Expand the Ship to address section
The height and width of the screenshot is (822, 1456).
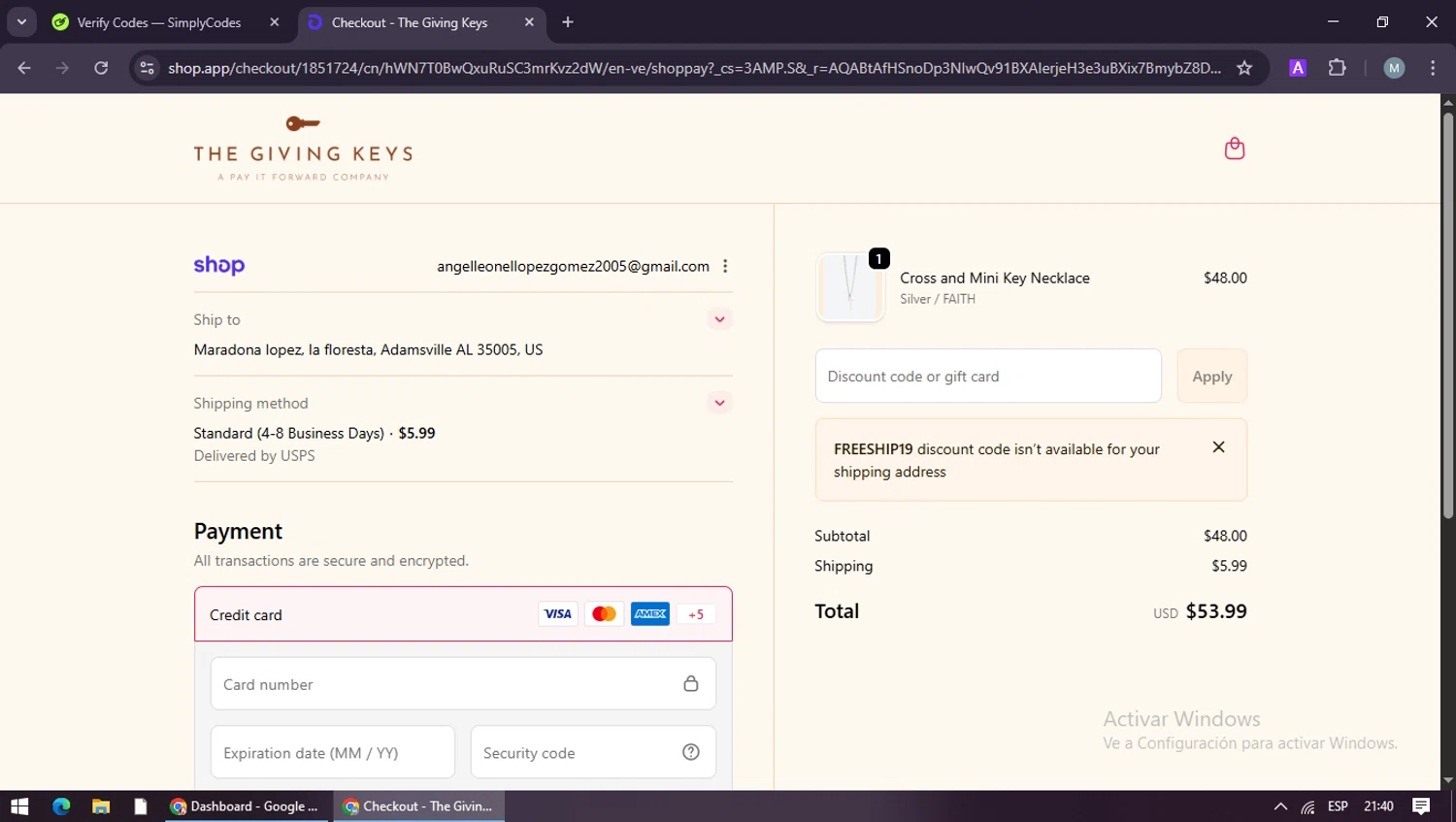click(x=719, y=319)
